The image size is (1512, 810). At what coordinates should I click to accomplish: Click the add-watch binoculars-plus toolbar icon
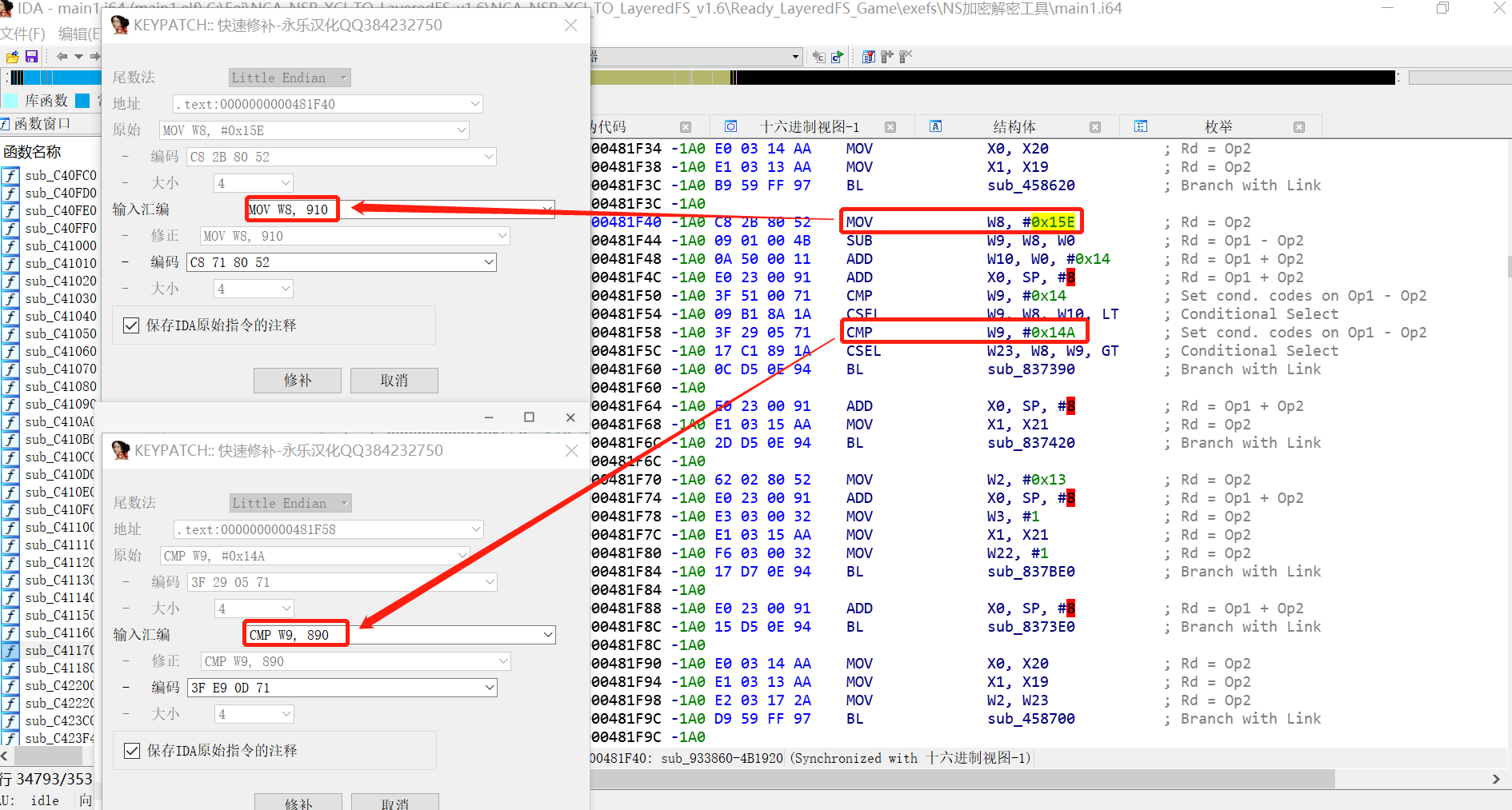[887, 57]
